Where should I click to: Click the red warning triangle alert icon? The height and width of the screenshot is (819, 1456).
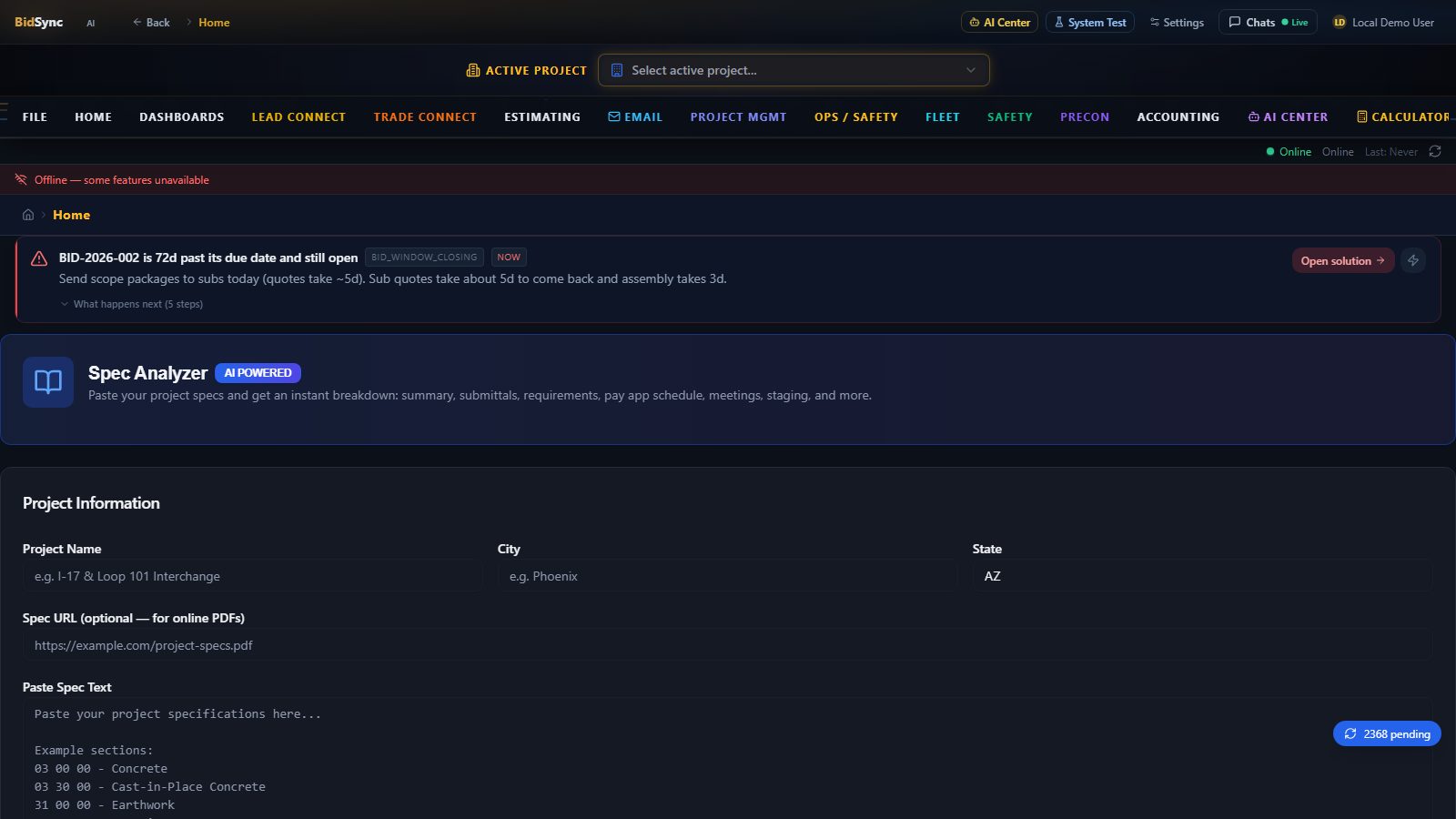click(39, 258)
